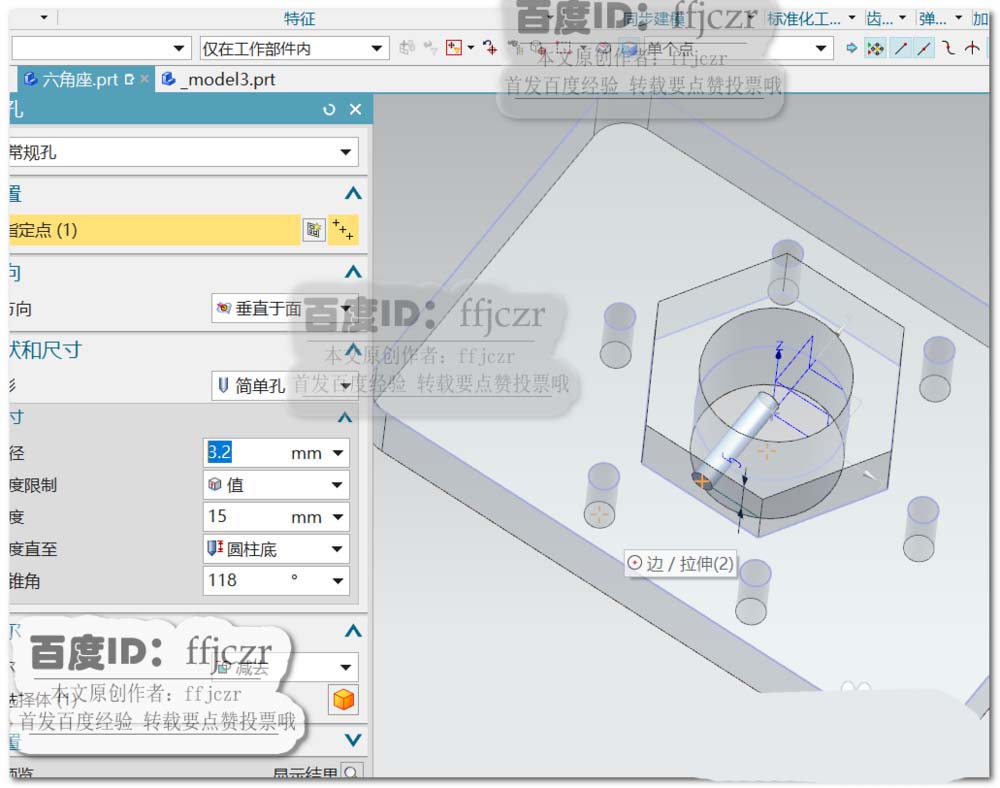1000x788 pixels.
Task: Click the 加 ribbon group at far right
Action: 980,19
